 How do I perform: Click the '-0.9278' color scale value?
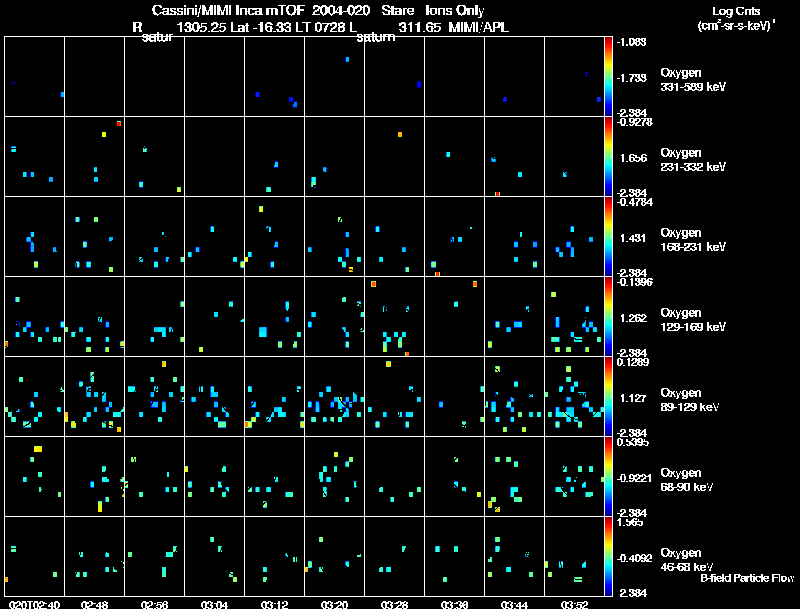point(635,122)
